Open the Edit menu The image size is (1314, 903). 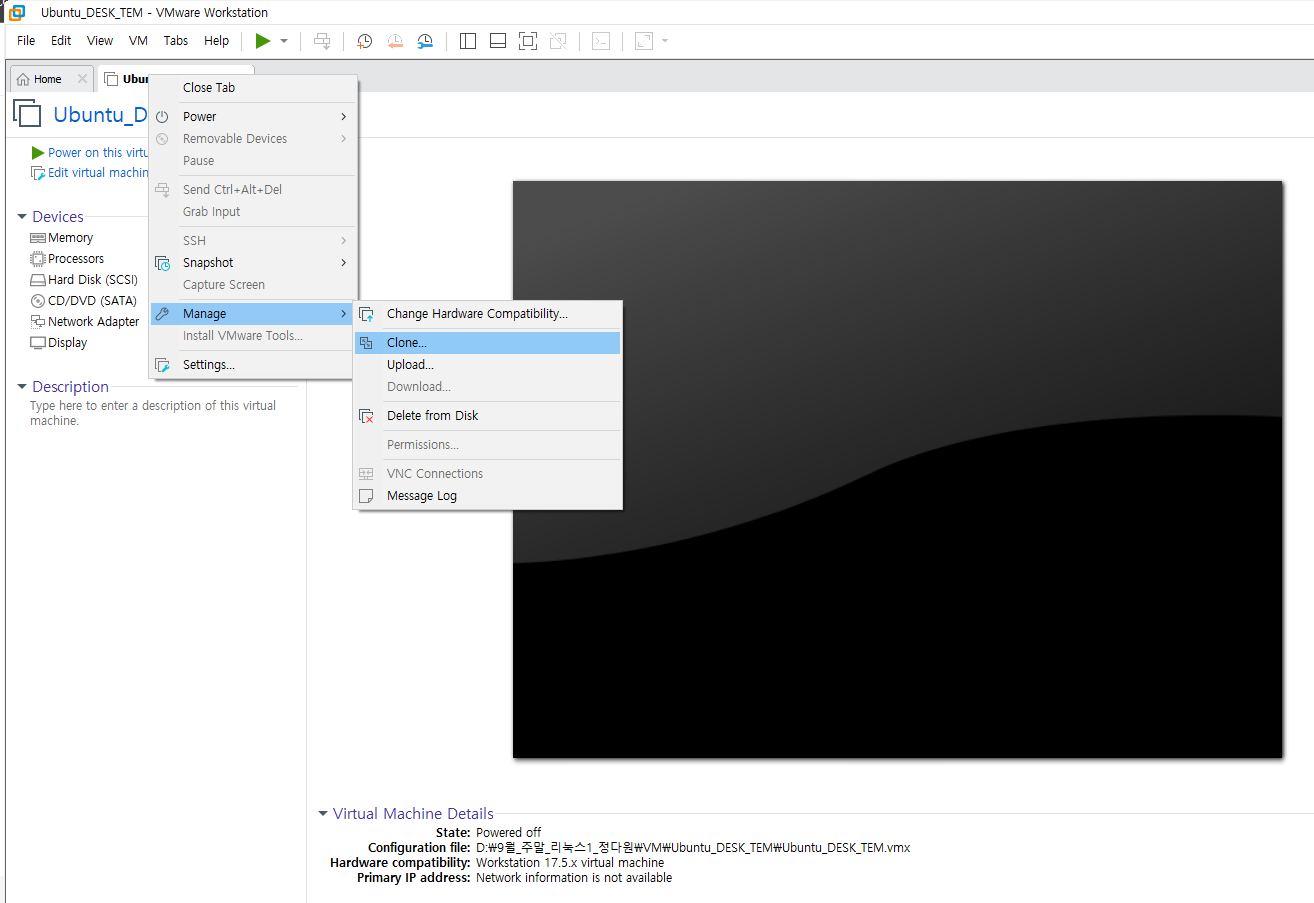pos(61,41)
